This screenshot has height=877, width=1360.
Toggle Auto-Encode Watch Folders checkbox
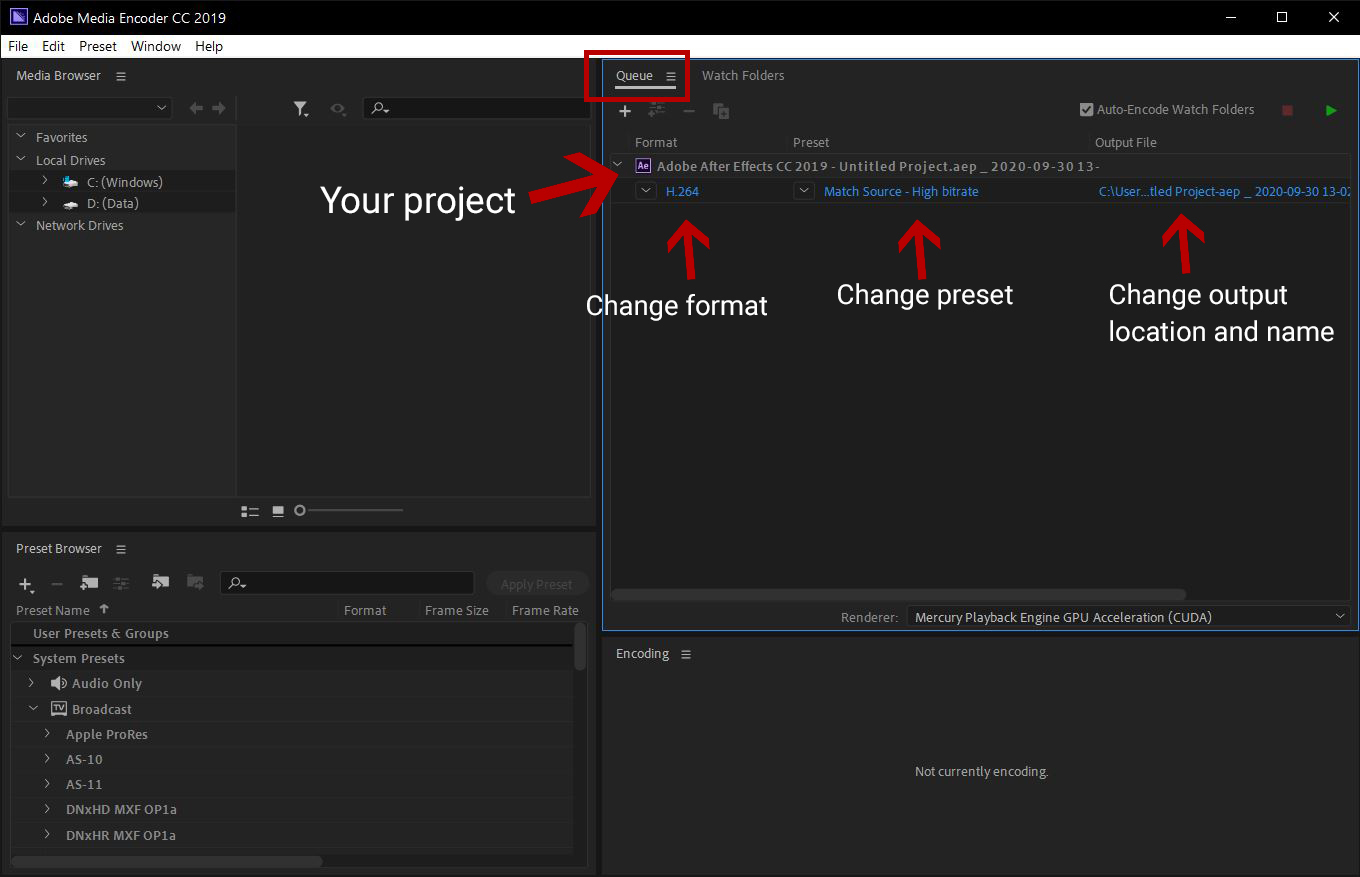click(x=1087, y=110)
